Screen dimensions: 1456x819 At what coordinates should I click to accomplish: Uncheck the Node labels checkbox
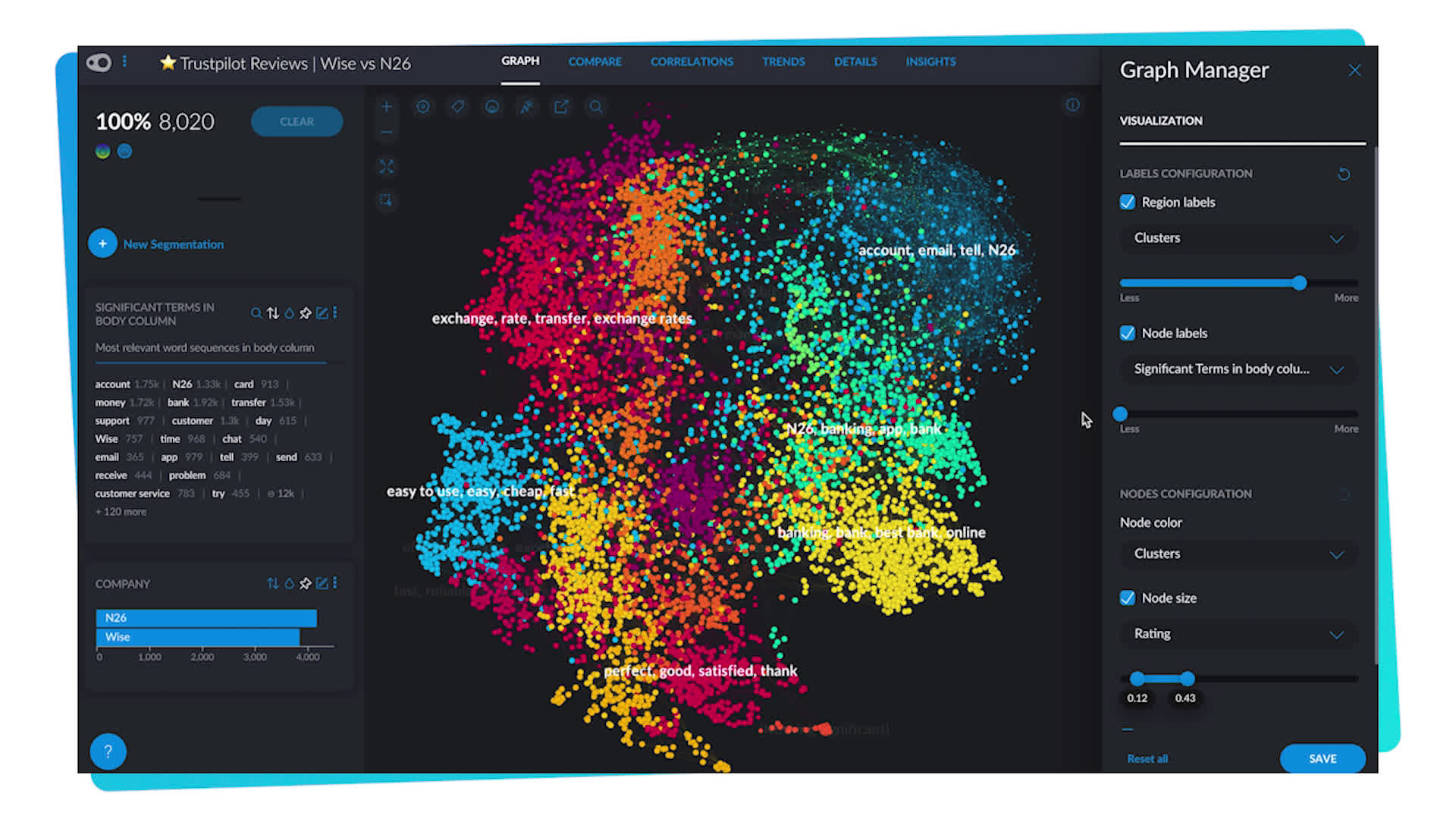pyautogui.click(x=1128, y=334)
